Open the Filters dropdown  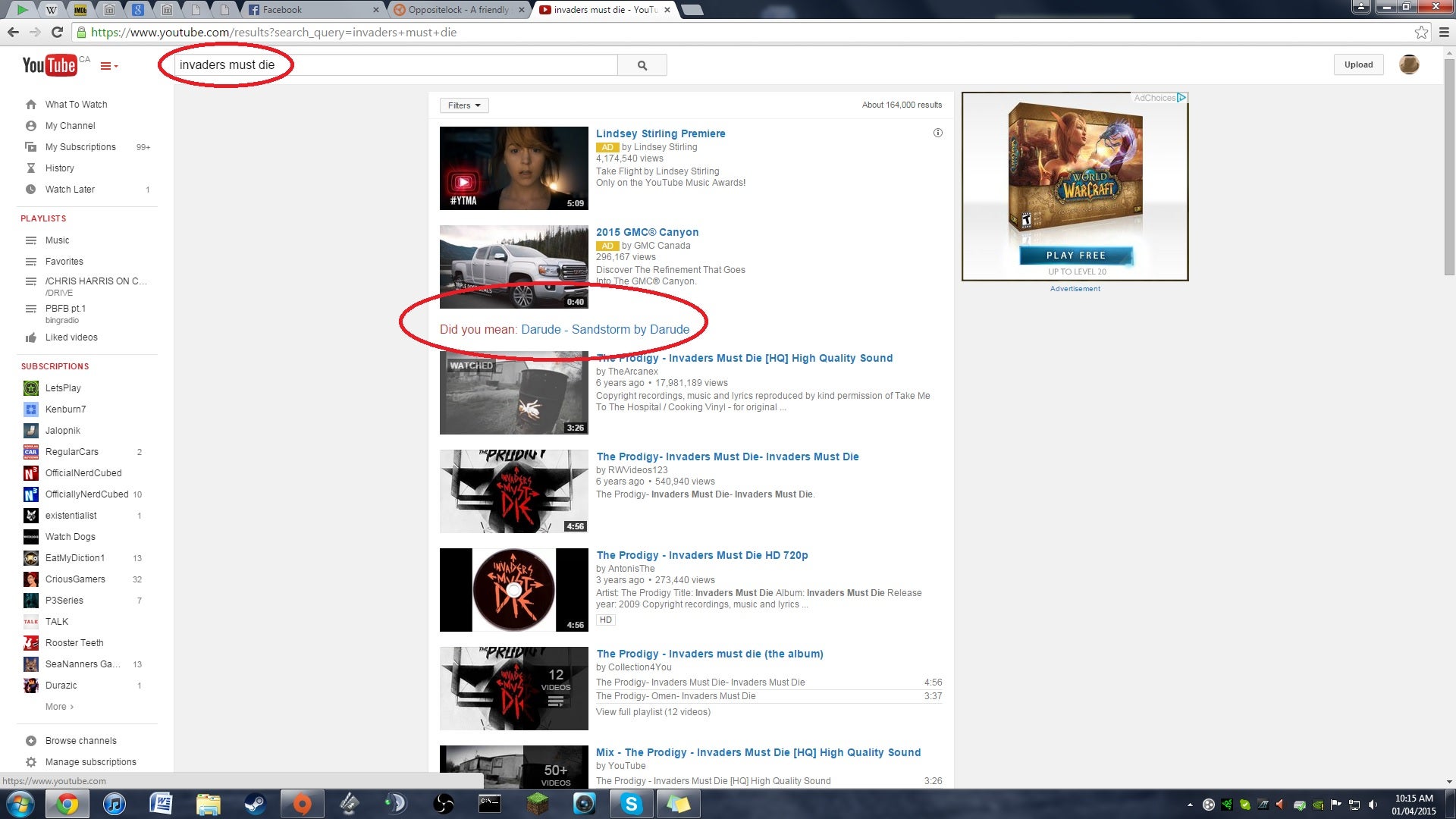464,105
